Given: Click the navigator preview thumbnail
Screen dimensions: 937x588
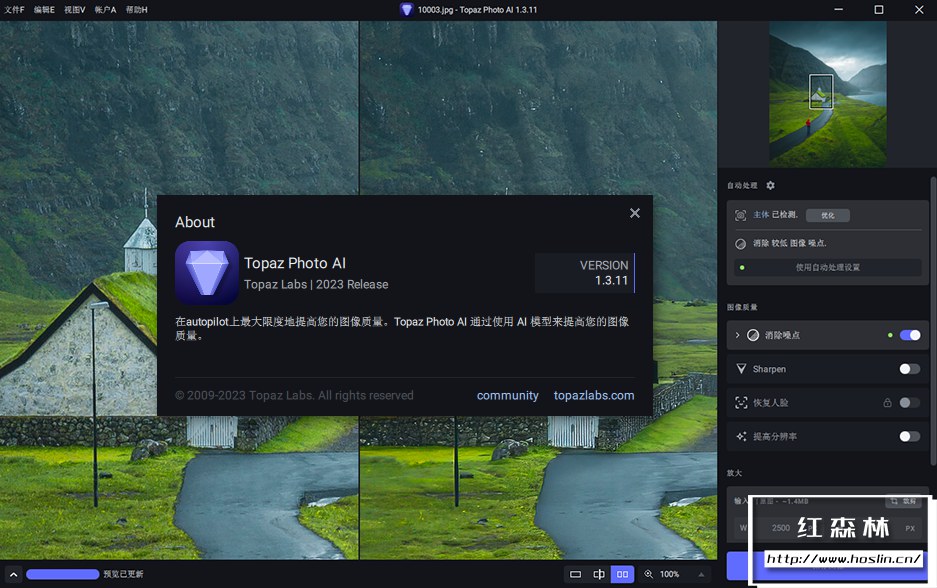Looking at the screenshot, I should click(x=828, y=94).
